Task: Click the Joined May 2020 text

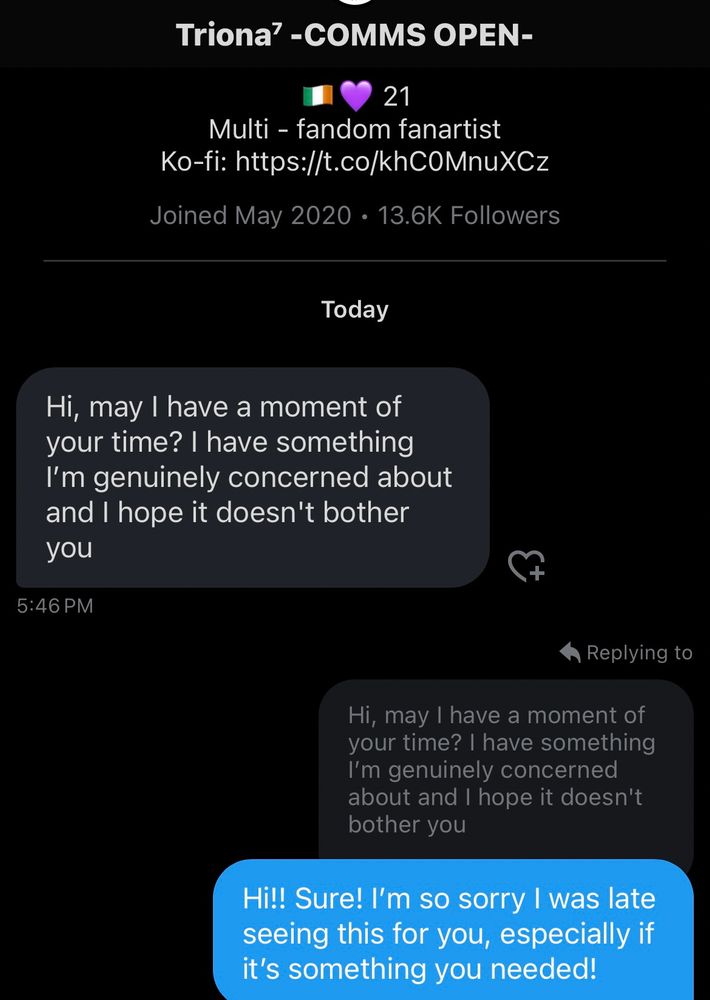Action: 250,215
